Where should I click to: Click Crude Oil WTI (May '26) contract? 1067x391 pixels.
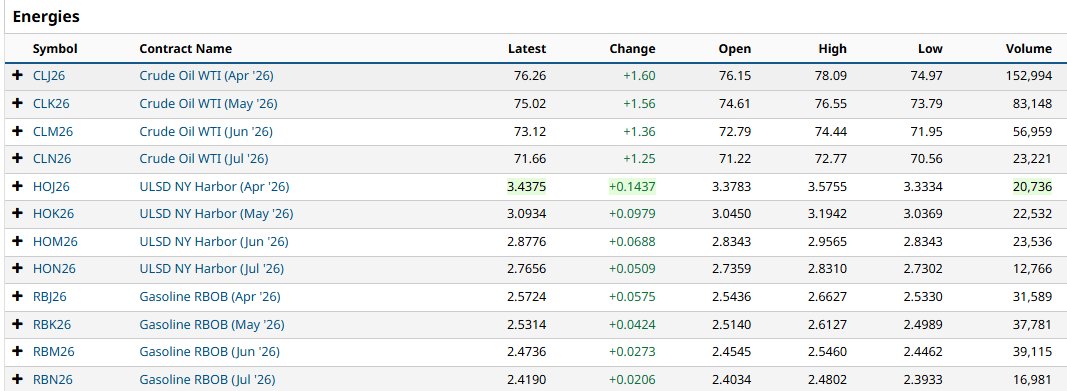point(208,103)
